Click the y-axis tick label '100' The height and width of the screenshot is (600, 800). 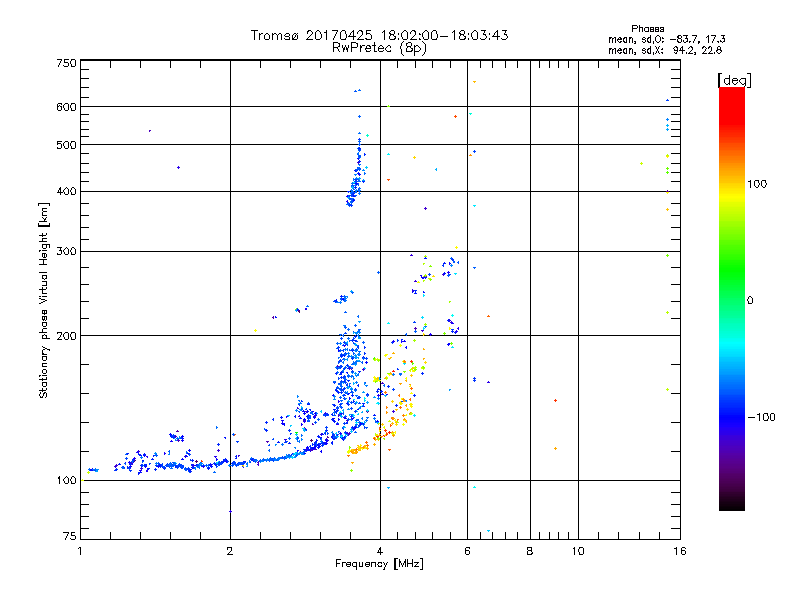click(67, 481)
